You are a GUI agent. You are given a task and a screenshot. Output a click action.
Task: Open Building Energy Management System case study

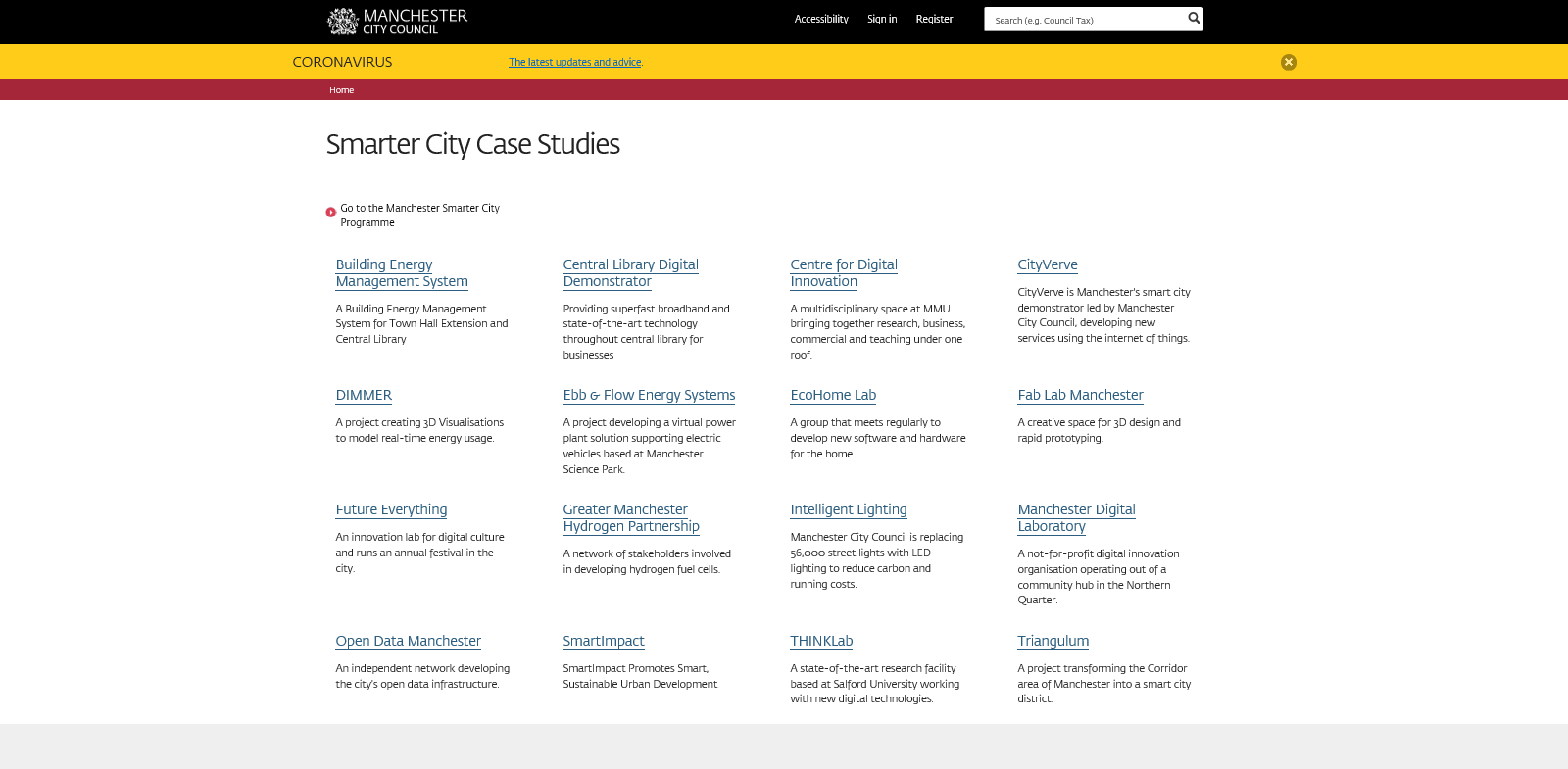[401, 273]
